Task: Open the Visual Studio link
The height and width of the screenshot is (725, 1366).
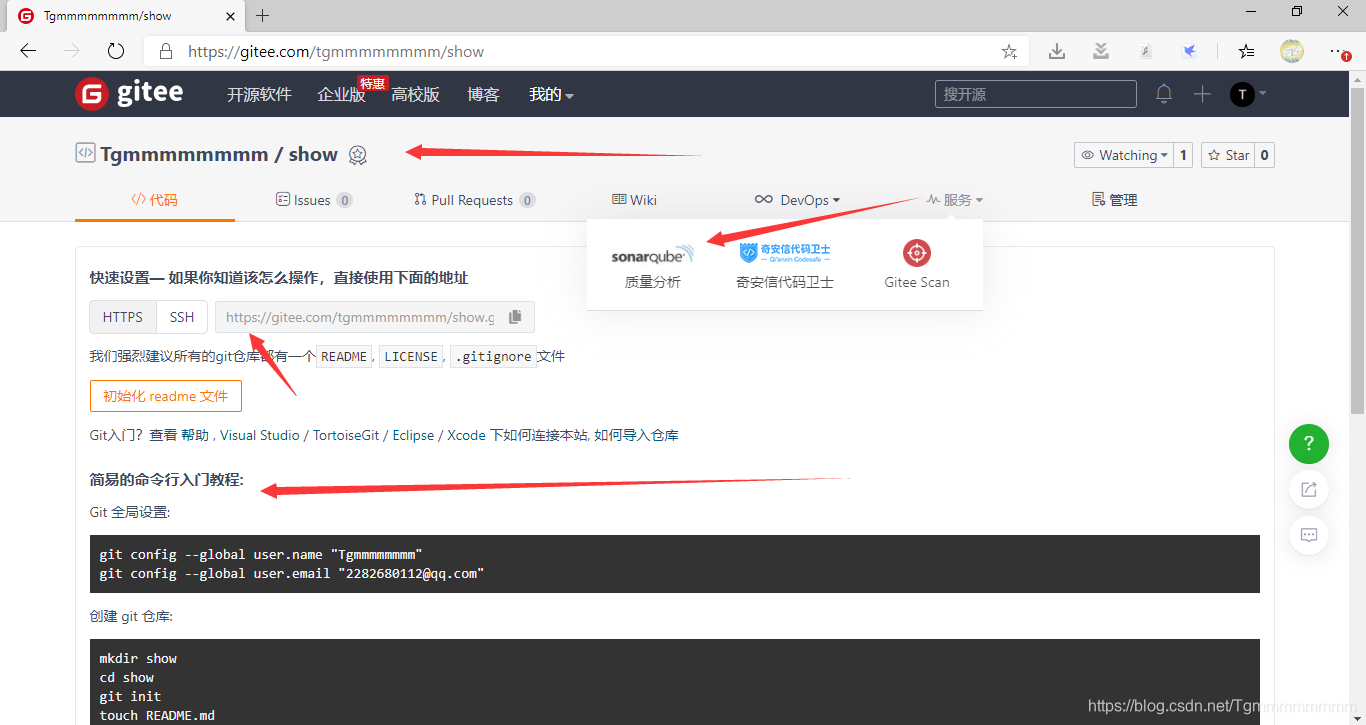Action: (x=260, y=435)
